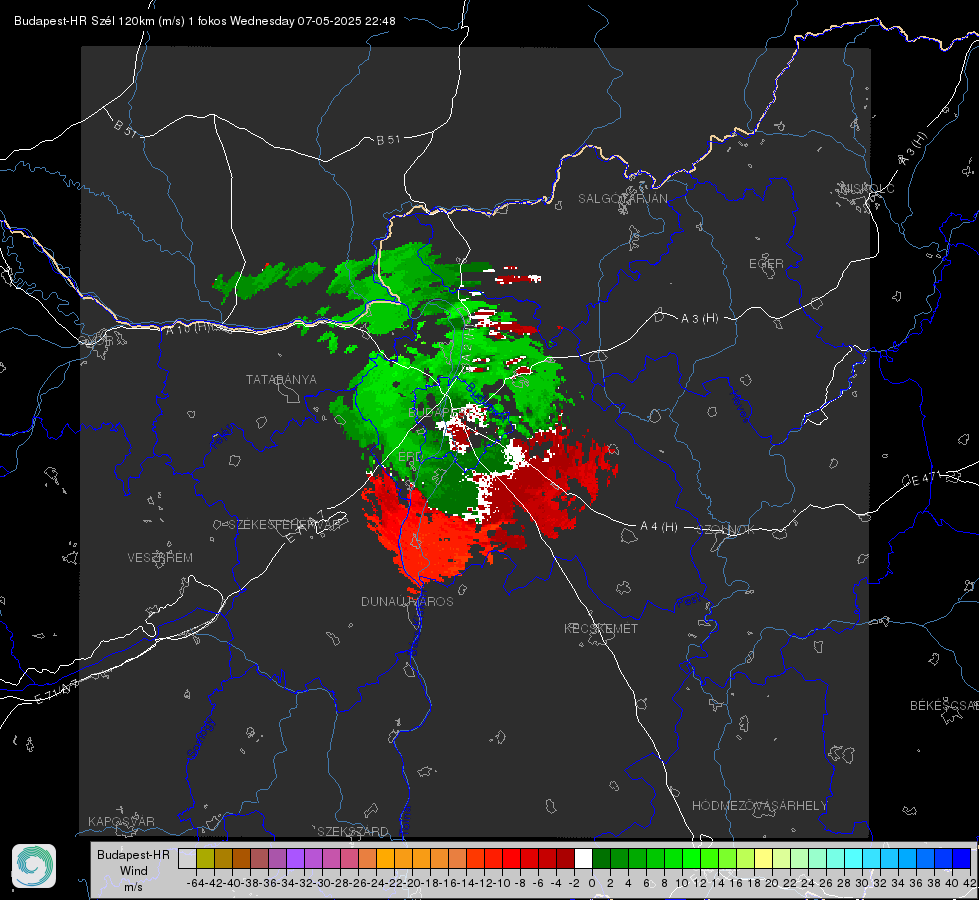Click the EGER city label

tap(766, 264)
